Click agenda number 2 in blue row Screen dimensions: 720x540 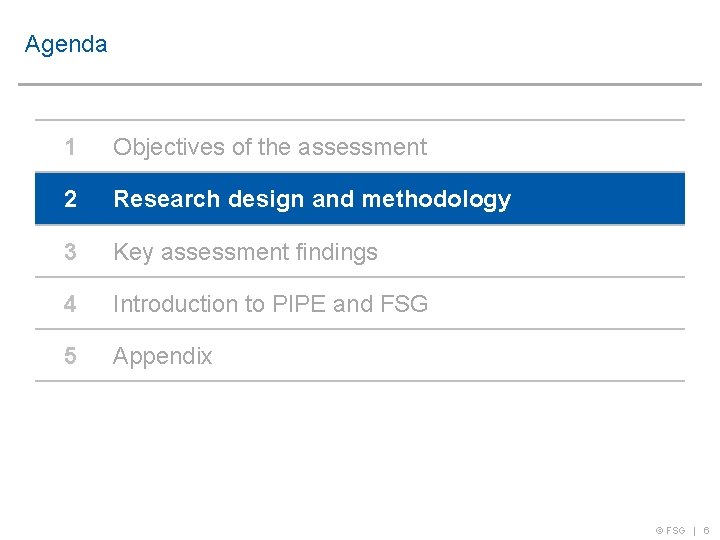click(70, 199)
